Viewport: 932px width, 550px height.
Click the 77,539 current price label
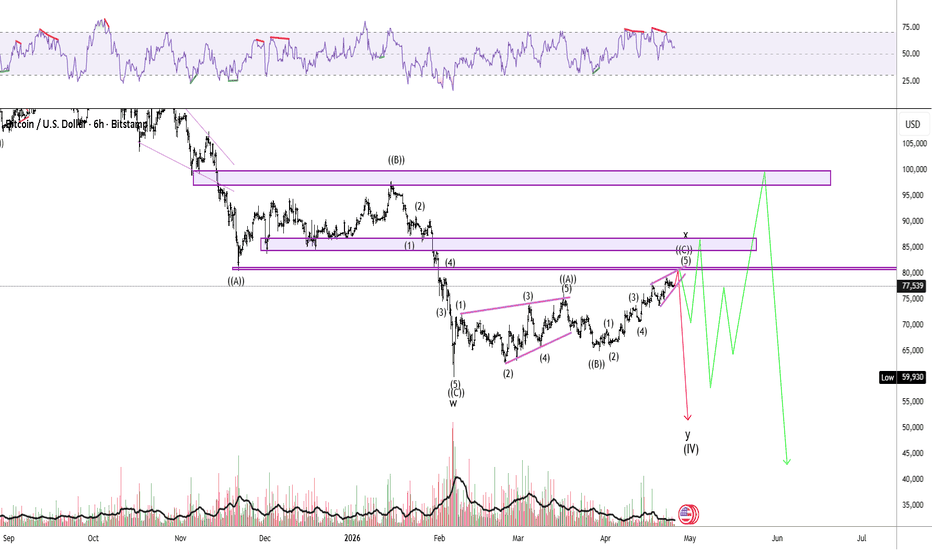coord(911,286)
